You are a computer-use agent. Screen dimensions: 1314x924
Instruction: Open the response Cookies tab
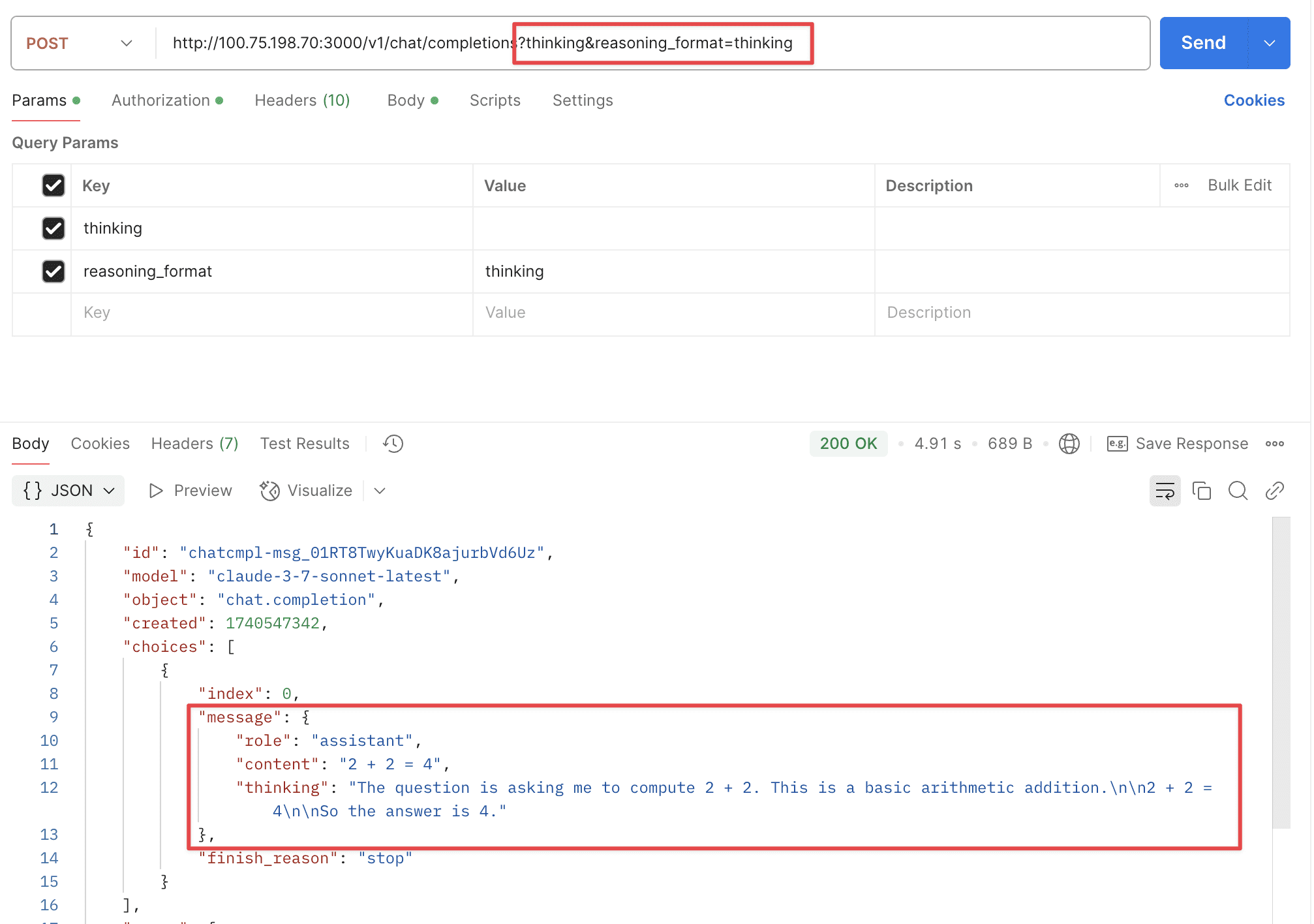click(100, 444)
